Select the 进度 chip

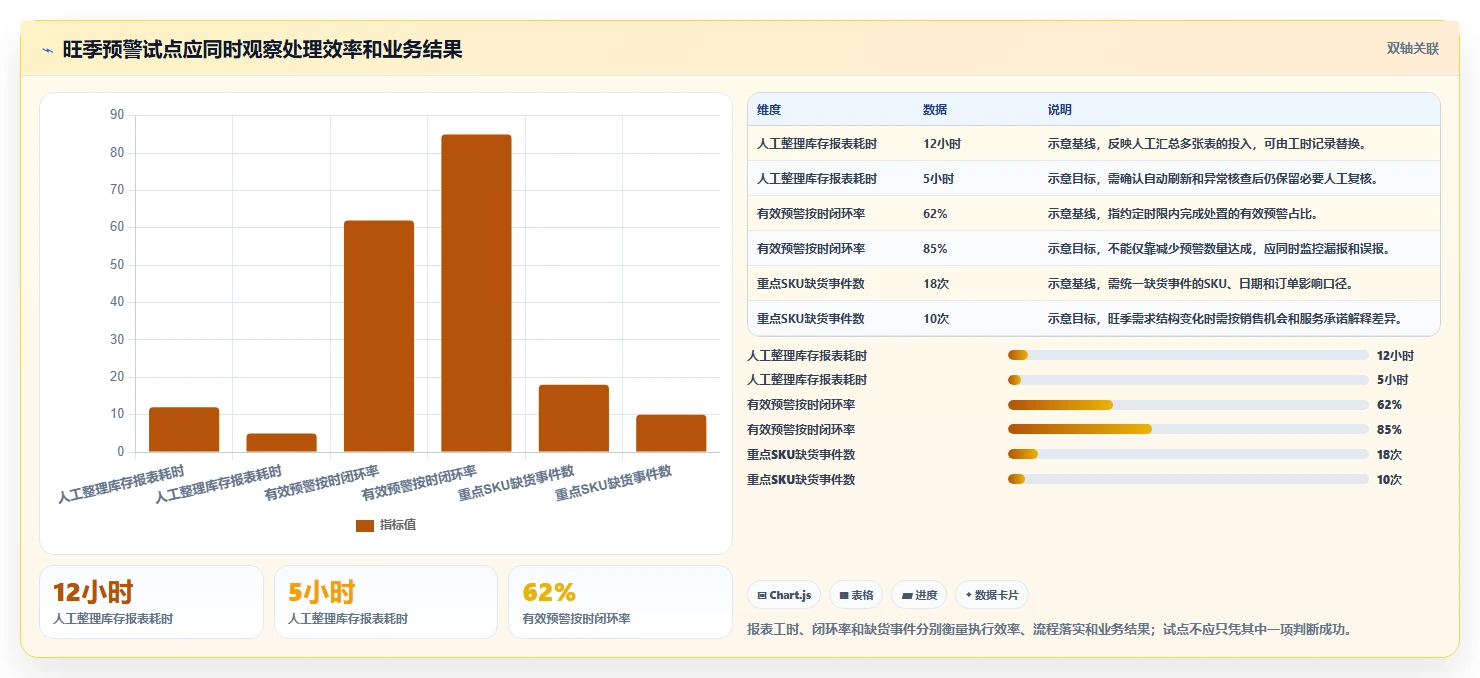point(919,595)
